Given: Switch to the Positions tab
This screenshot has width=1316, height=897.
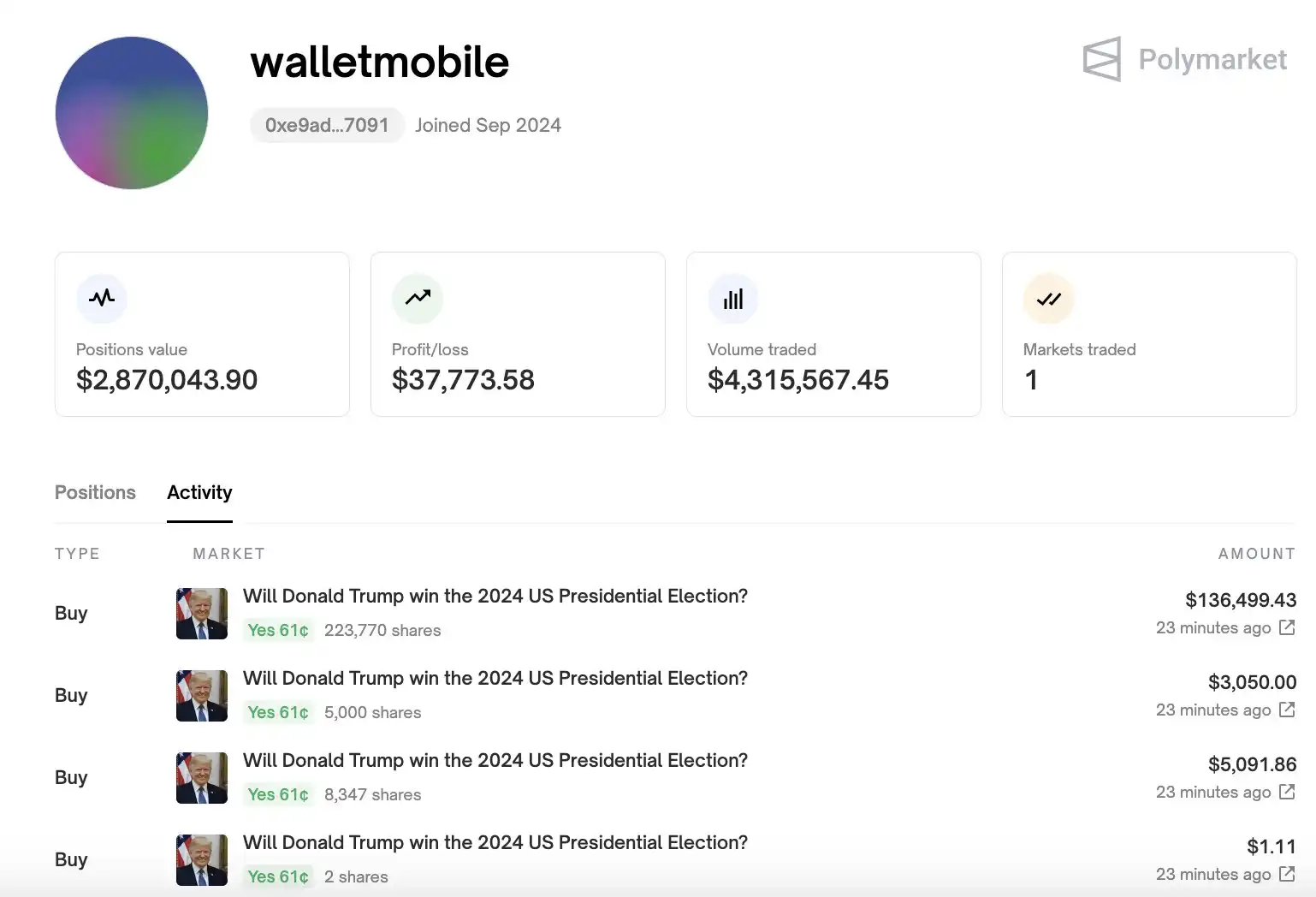Looking at the screenshot, I should click(x=95, y=492).
